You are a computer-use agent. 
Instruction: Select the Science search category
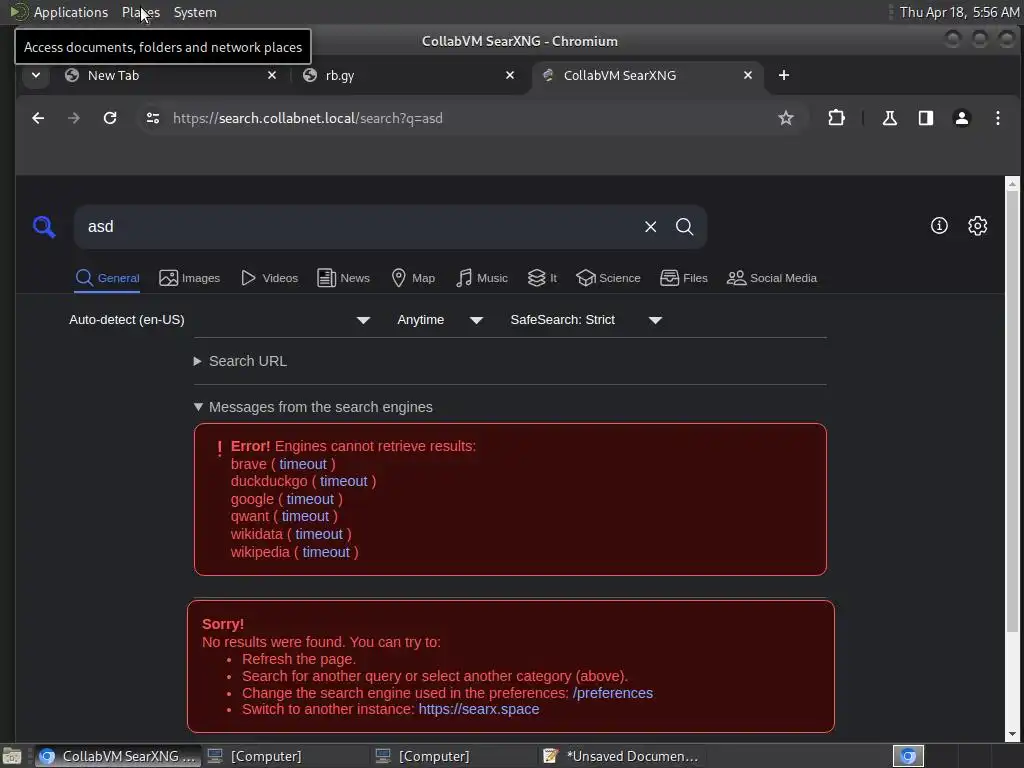click(x=608, y=278)
